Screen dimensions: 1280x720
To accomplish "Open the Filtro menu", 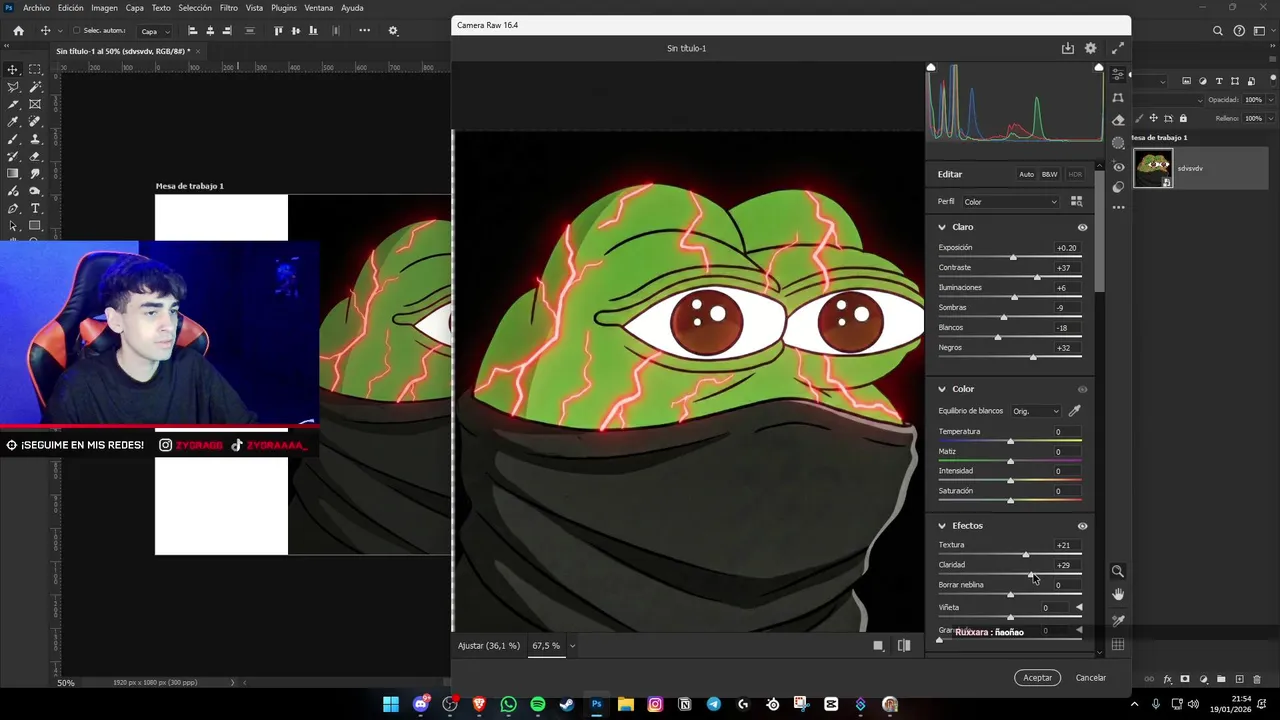I will pyautogui.click(x=229, y=8).
